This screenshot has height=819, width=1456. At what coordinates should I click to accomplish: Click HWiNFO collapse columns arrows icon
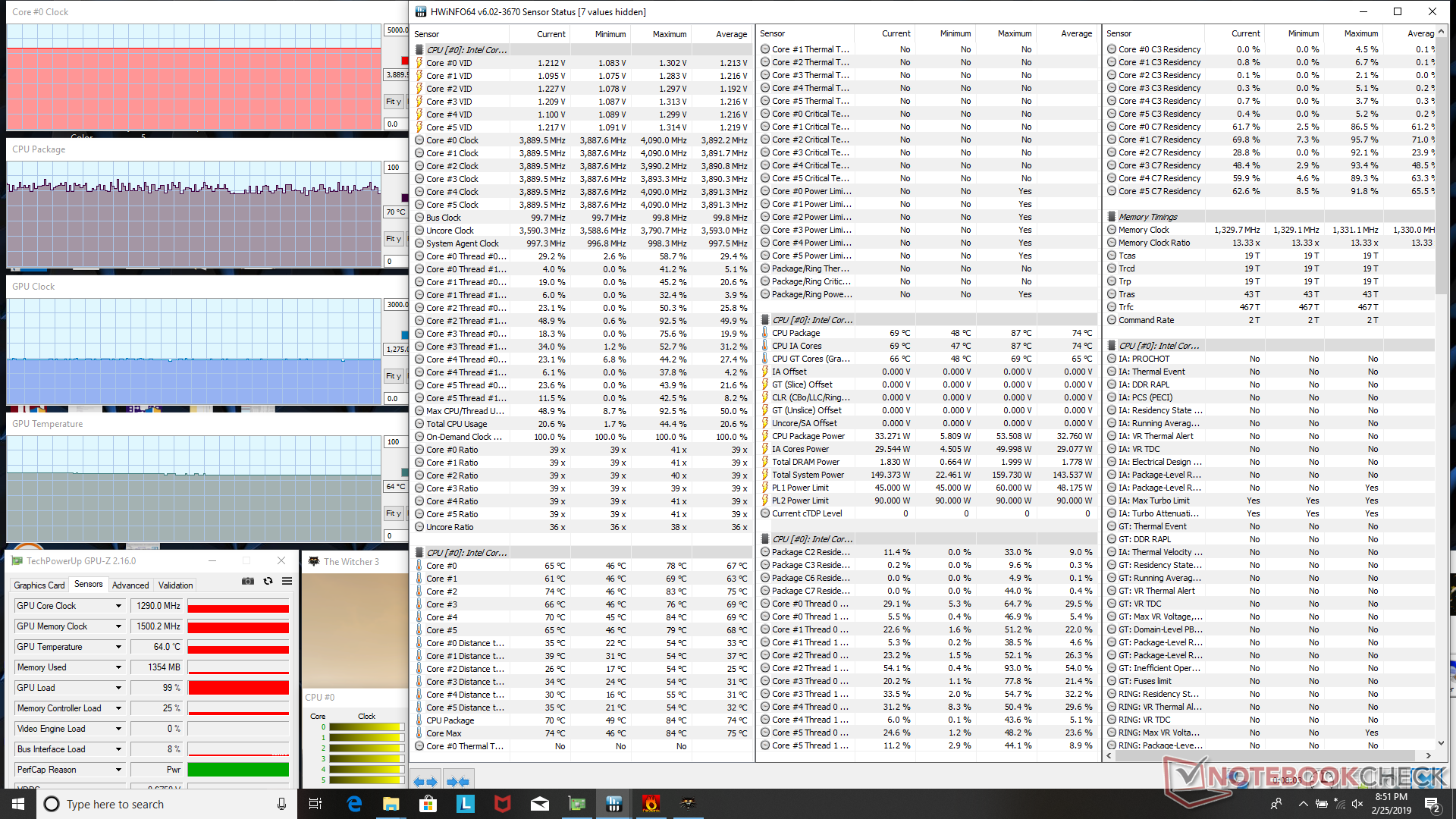point(457,781)
